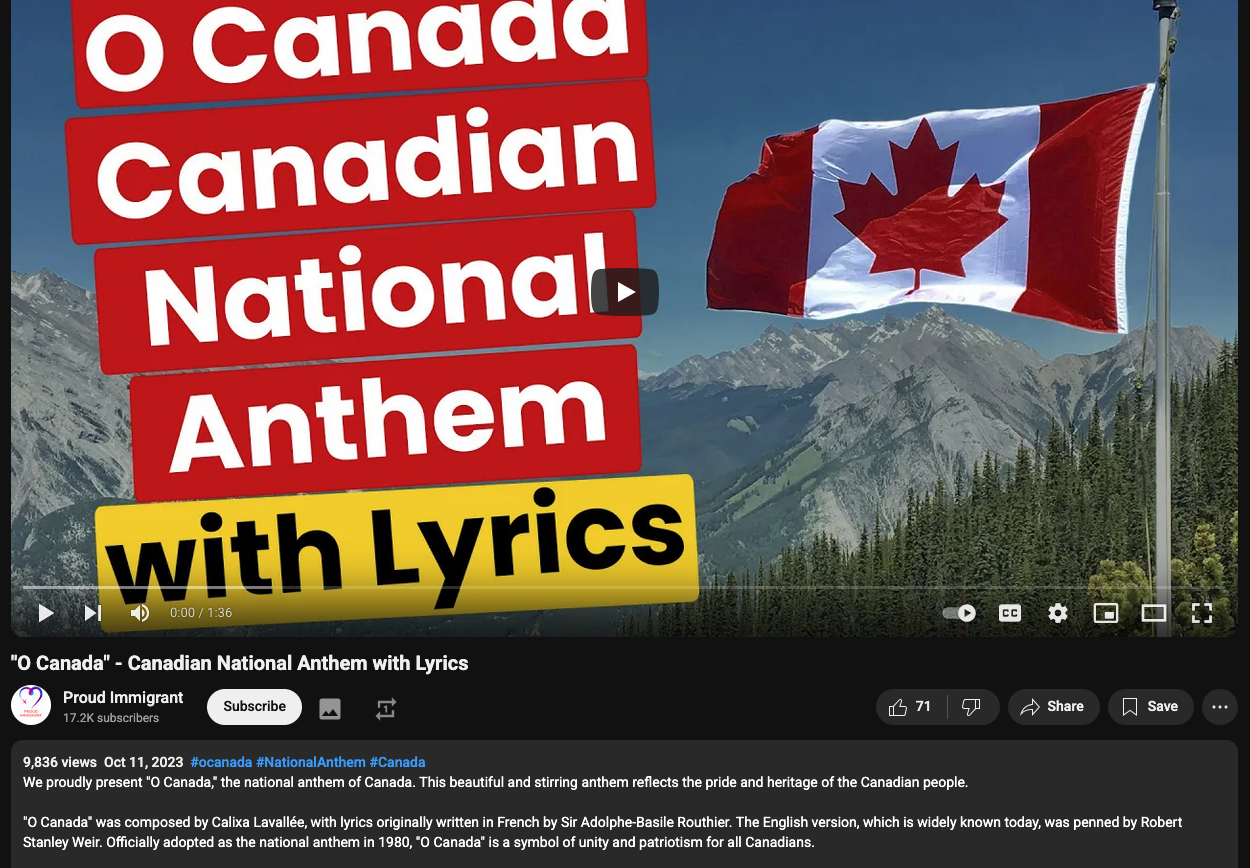1250x868 pixels.
Task: Open the more actions ellipsis menu
Action: [x=1220, y=707]
